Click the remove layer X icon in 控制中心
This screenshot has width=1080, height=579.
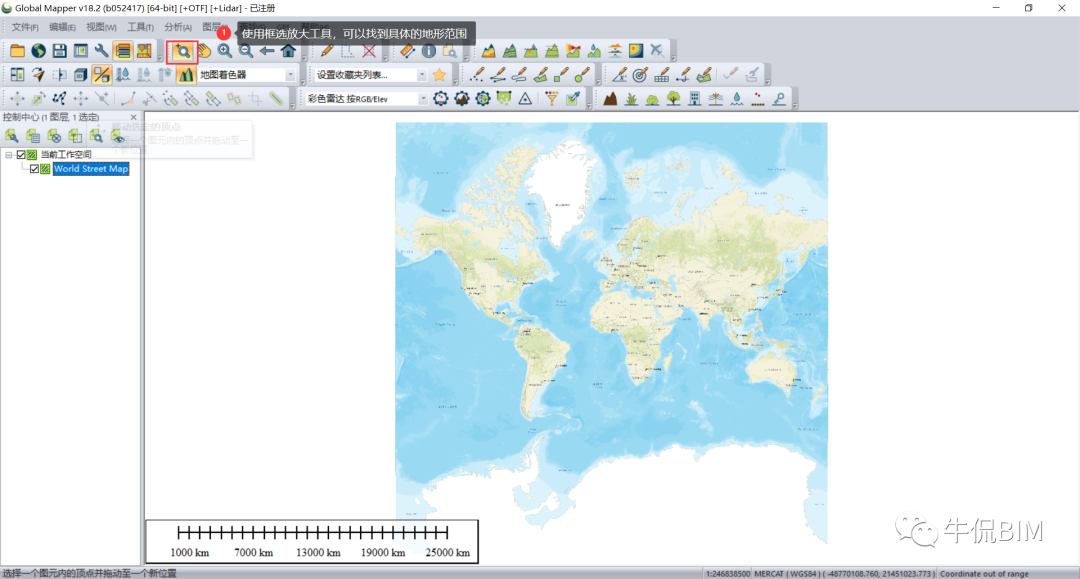pos(54,136)
